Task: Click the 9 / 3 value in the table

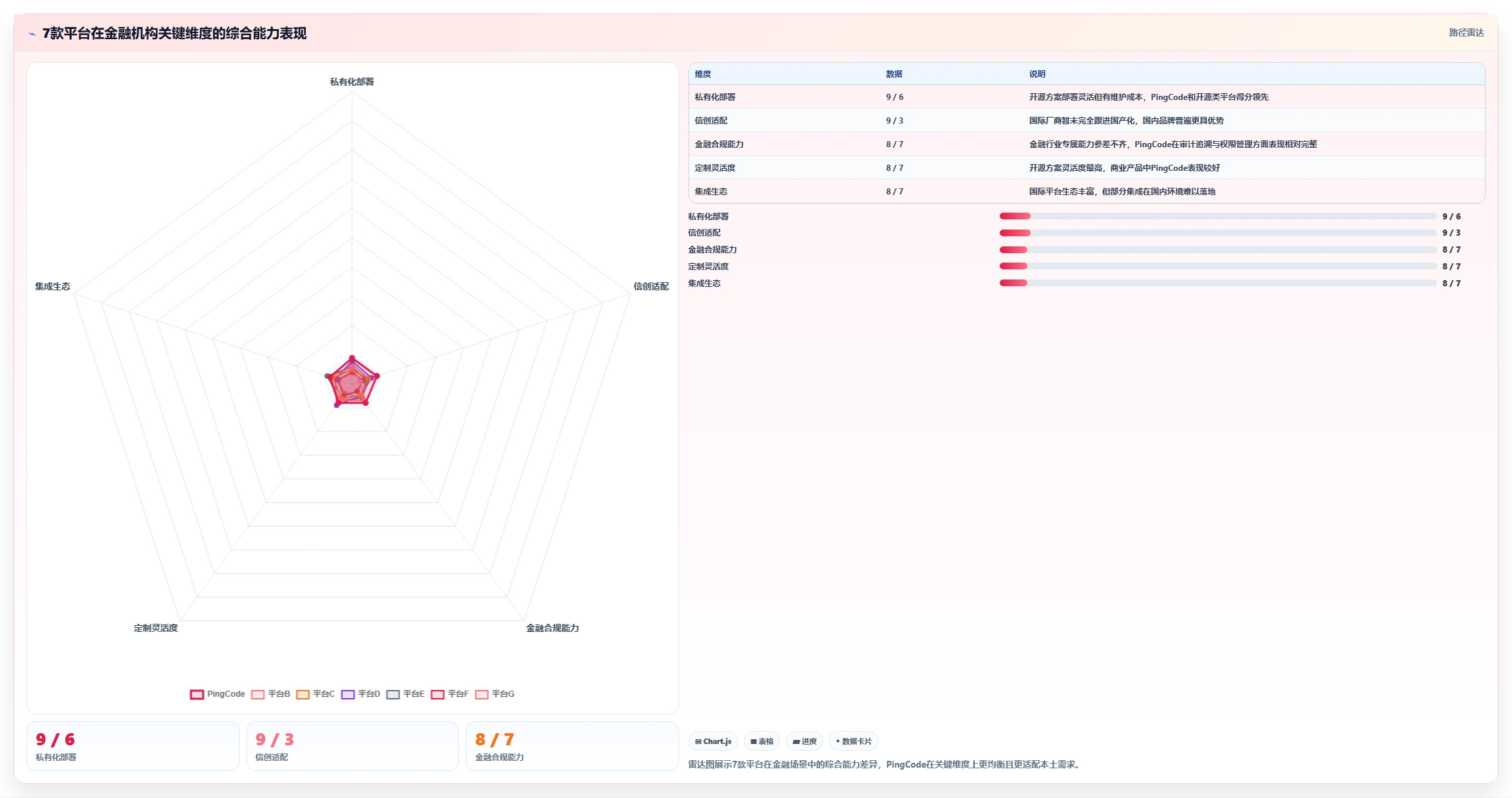Action: [894, 121]
